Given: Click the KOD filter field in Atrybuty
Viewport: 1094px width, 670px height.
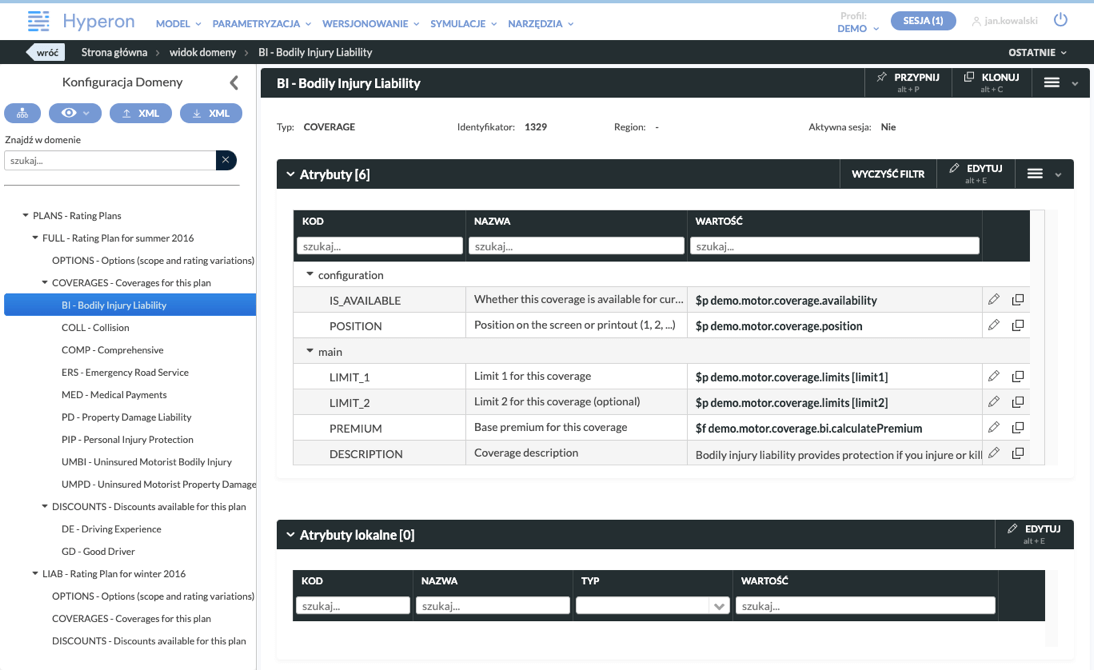Looking at the screenshot, I should coord(380,246).
